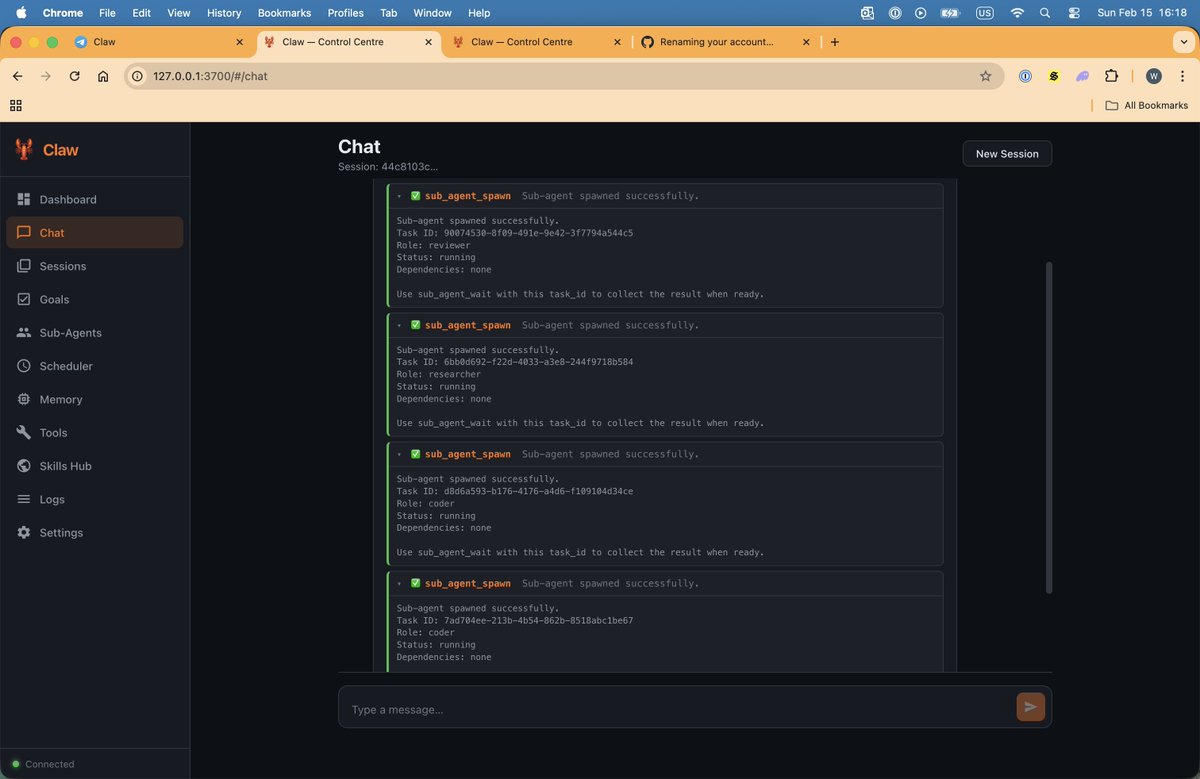
Task: Open Spotlight search in menu bar
Action: [x=1045, y=13]
